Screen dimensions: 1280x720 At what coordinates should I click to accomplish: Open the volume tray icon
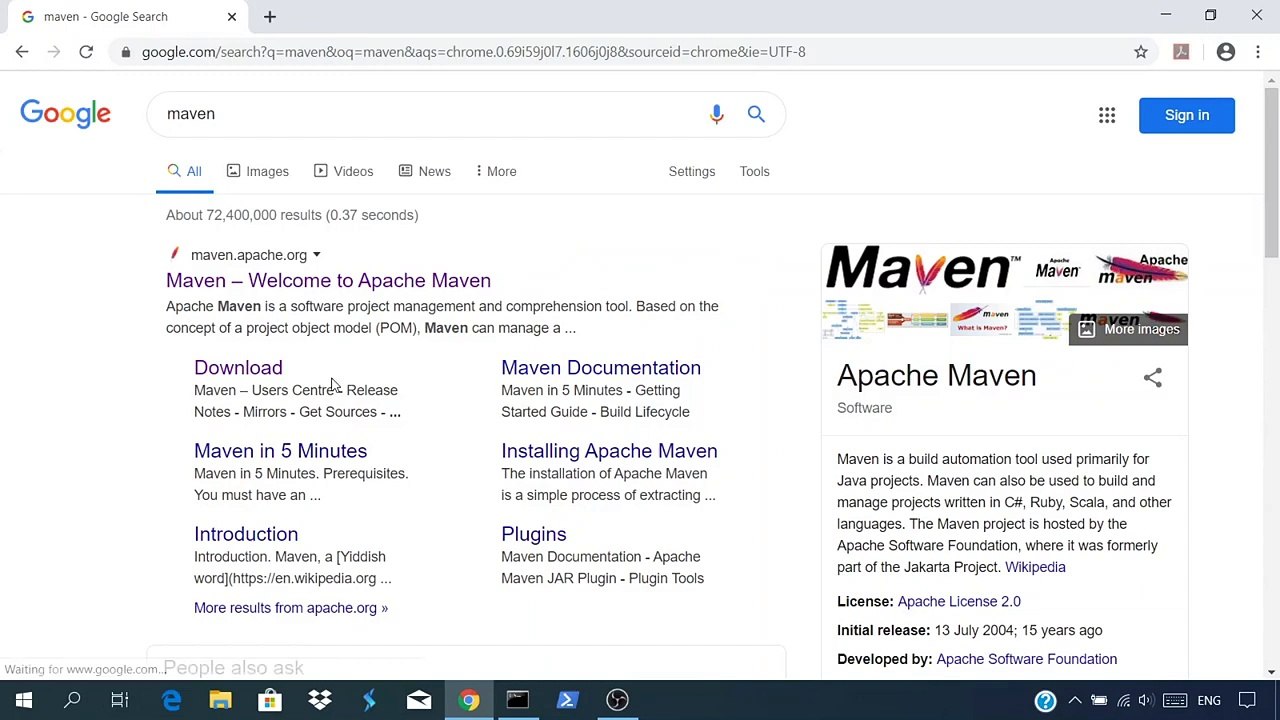1146,700
